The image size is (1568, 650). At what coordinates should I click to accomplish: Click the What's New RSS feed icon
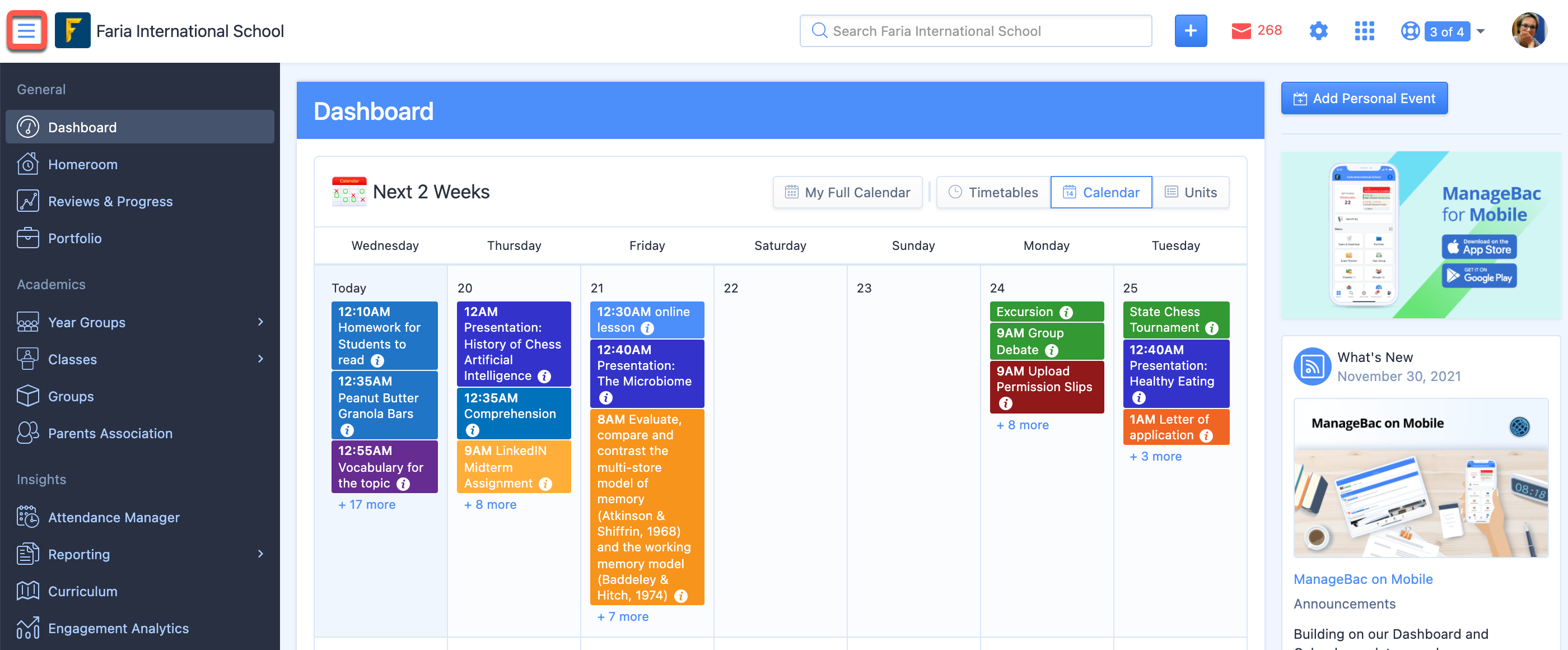1312,366
